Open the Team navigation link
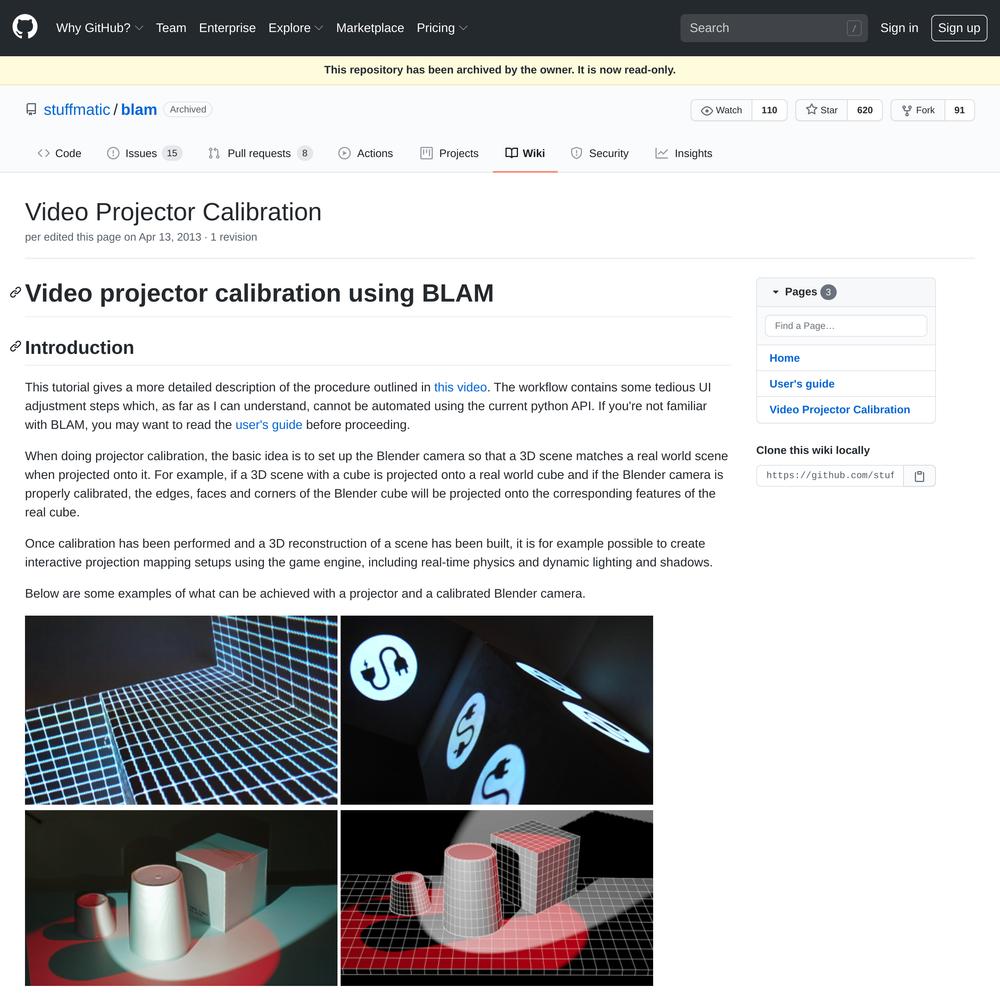The width and height of the screenshot is (1000, 1000). (171, 28)
